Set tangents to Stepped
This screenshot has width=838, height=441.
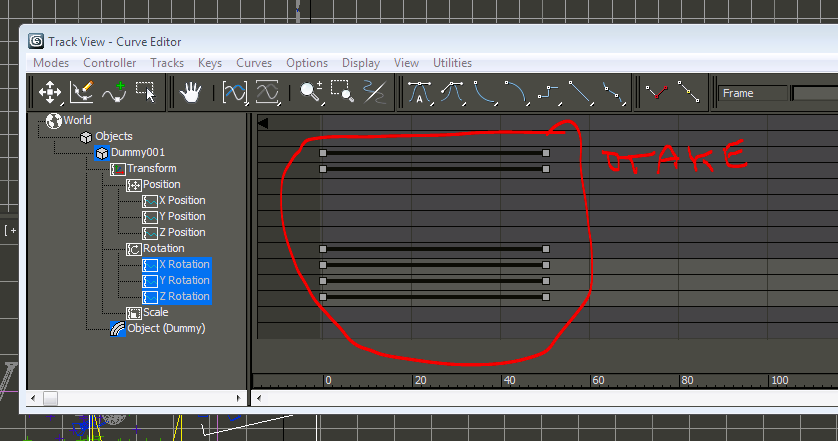tap(548, 92)
